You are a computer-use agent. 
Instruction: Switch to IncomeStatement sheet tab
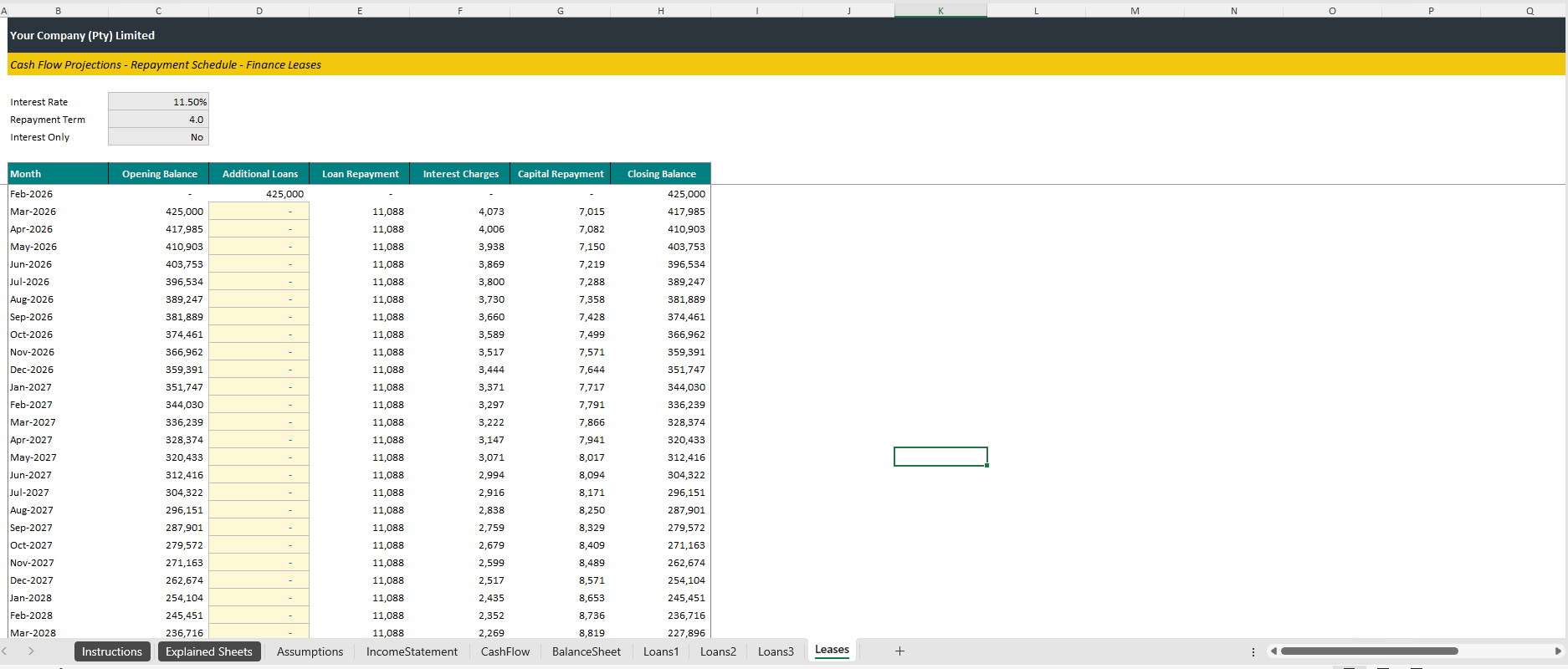coord(412,651)
